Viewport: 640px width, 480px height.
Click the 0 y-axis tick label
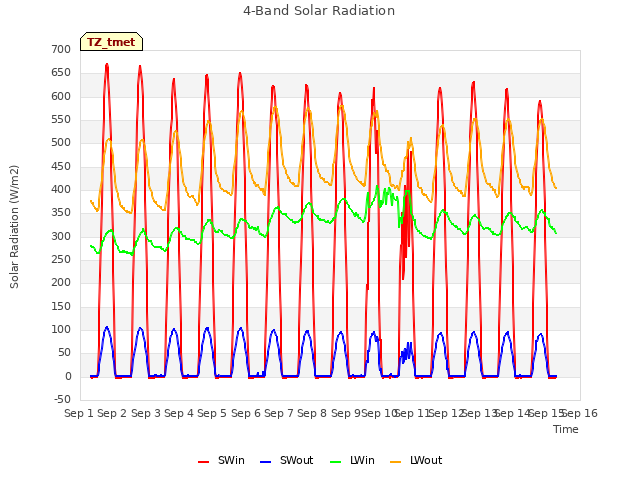(68, 377)
